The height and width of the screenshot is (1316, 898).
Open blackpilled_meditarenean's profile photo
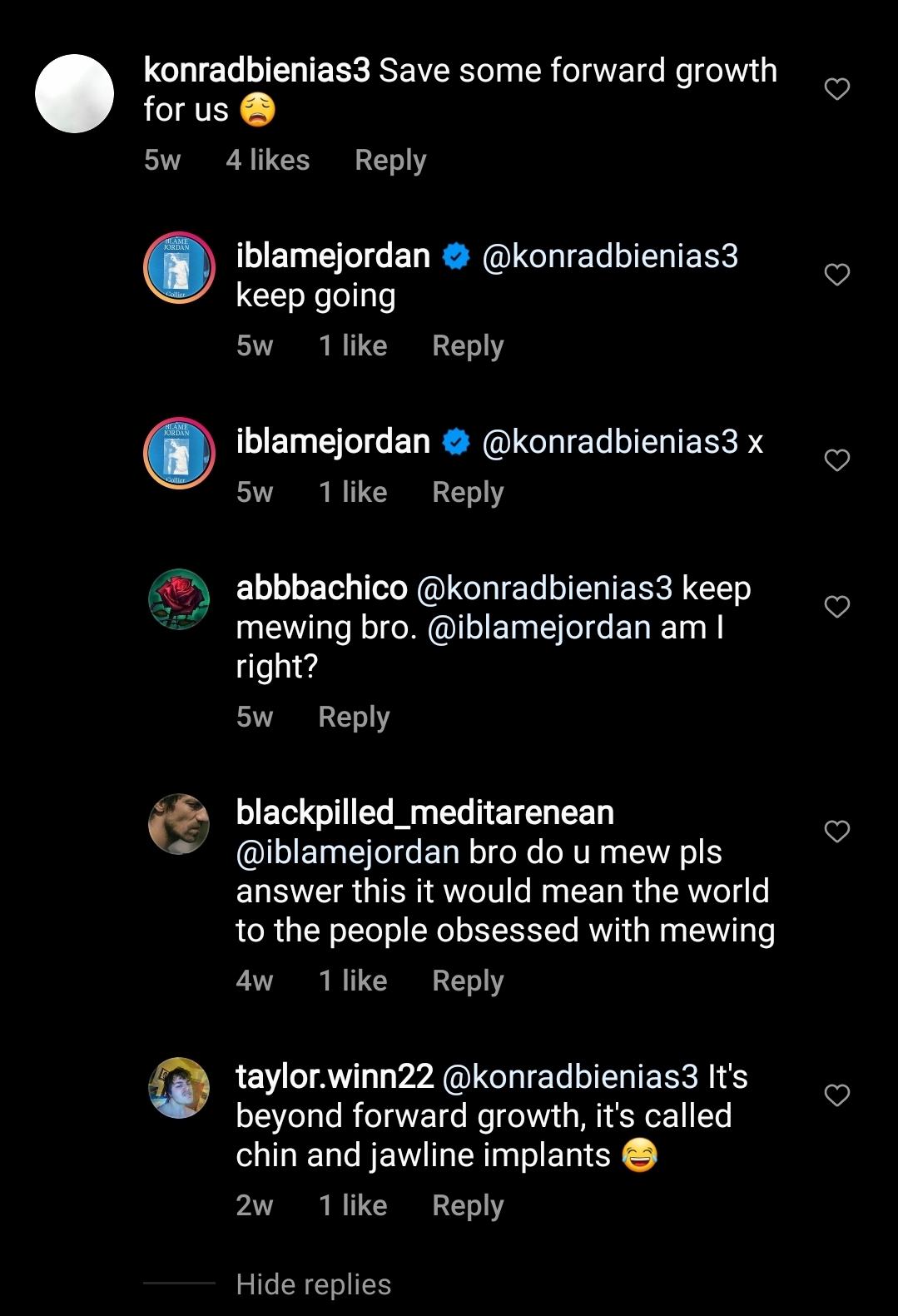[x=179, y=824]
